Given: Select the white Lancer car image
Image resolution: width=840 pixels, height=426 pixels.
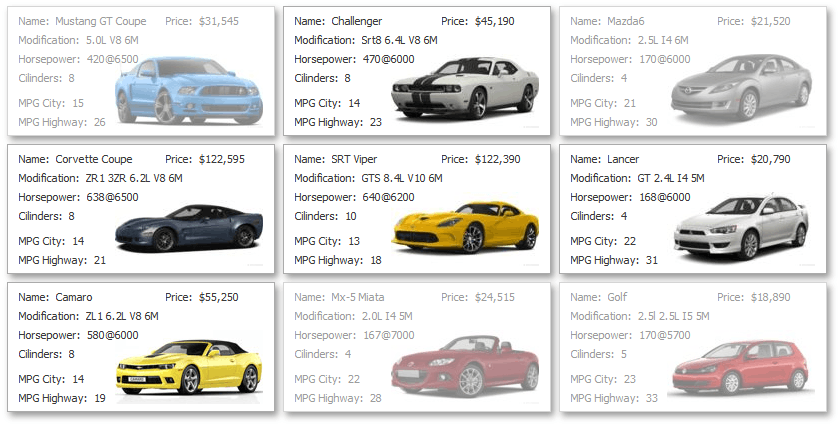Looking at the screenshot, I should tap(741, 227).
